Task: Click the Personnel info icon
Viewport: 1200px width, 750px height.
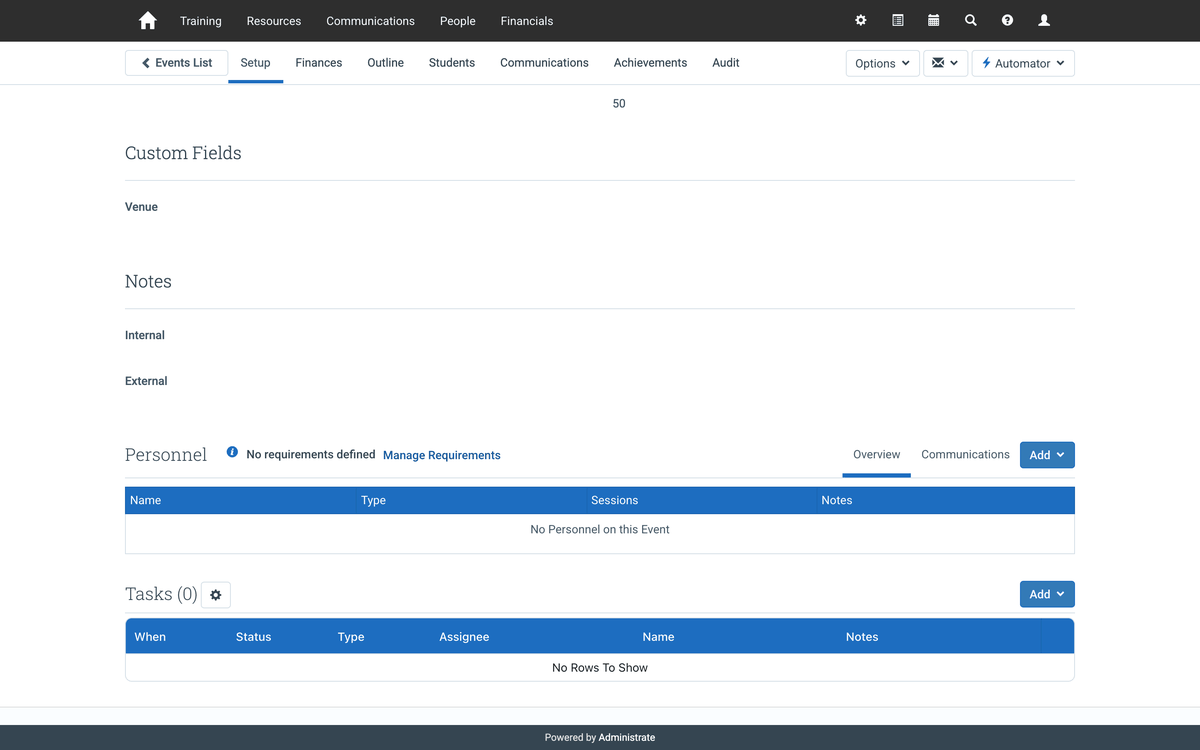Action: 232,452
